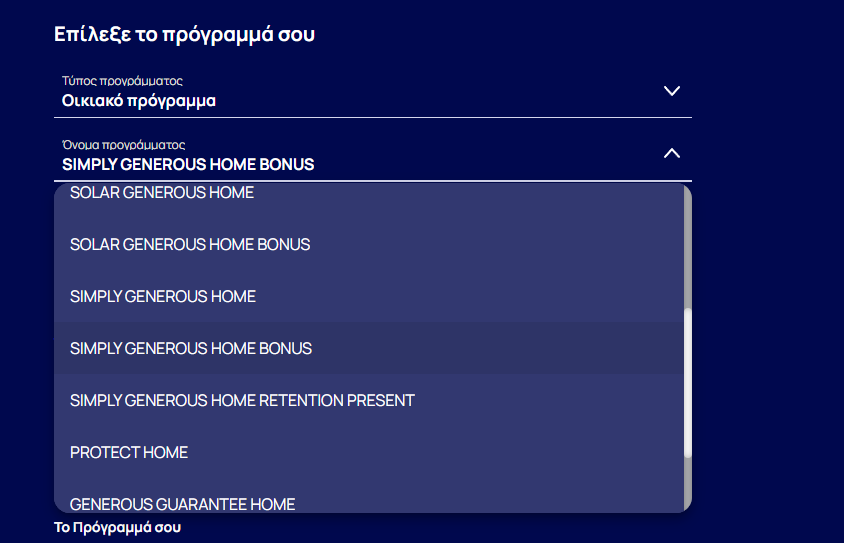Open the Τύπος προγράμματος dropdown field
This screenshot has height=543, width=844.
(372, 91)
